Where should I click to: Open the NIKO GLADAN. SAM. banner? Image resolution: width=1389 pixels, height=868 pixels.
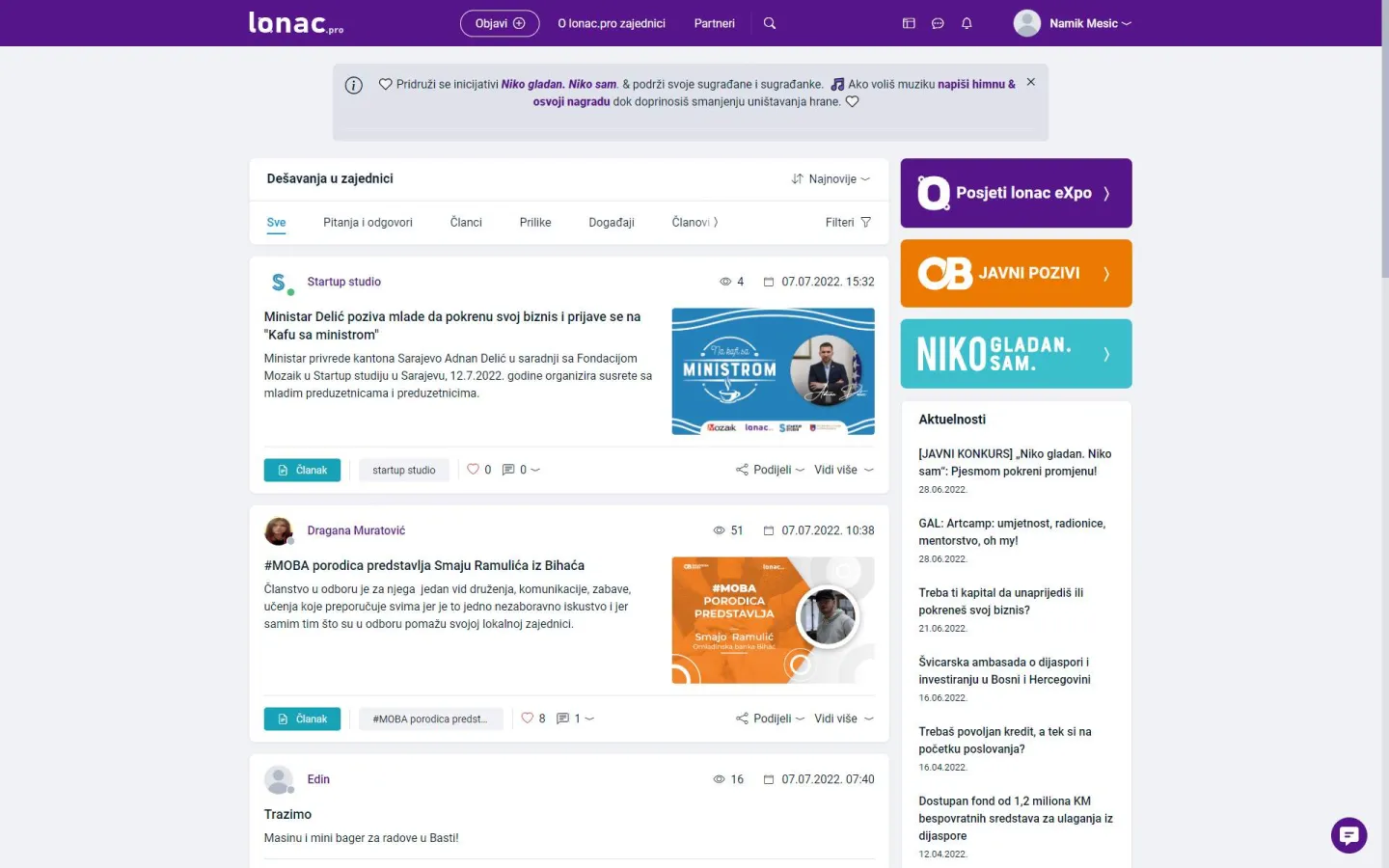click(x=1016, y=354)
